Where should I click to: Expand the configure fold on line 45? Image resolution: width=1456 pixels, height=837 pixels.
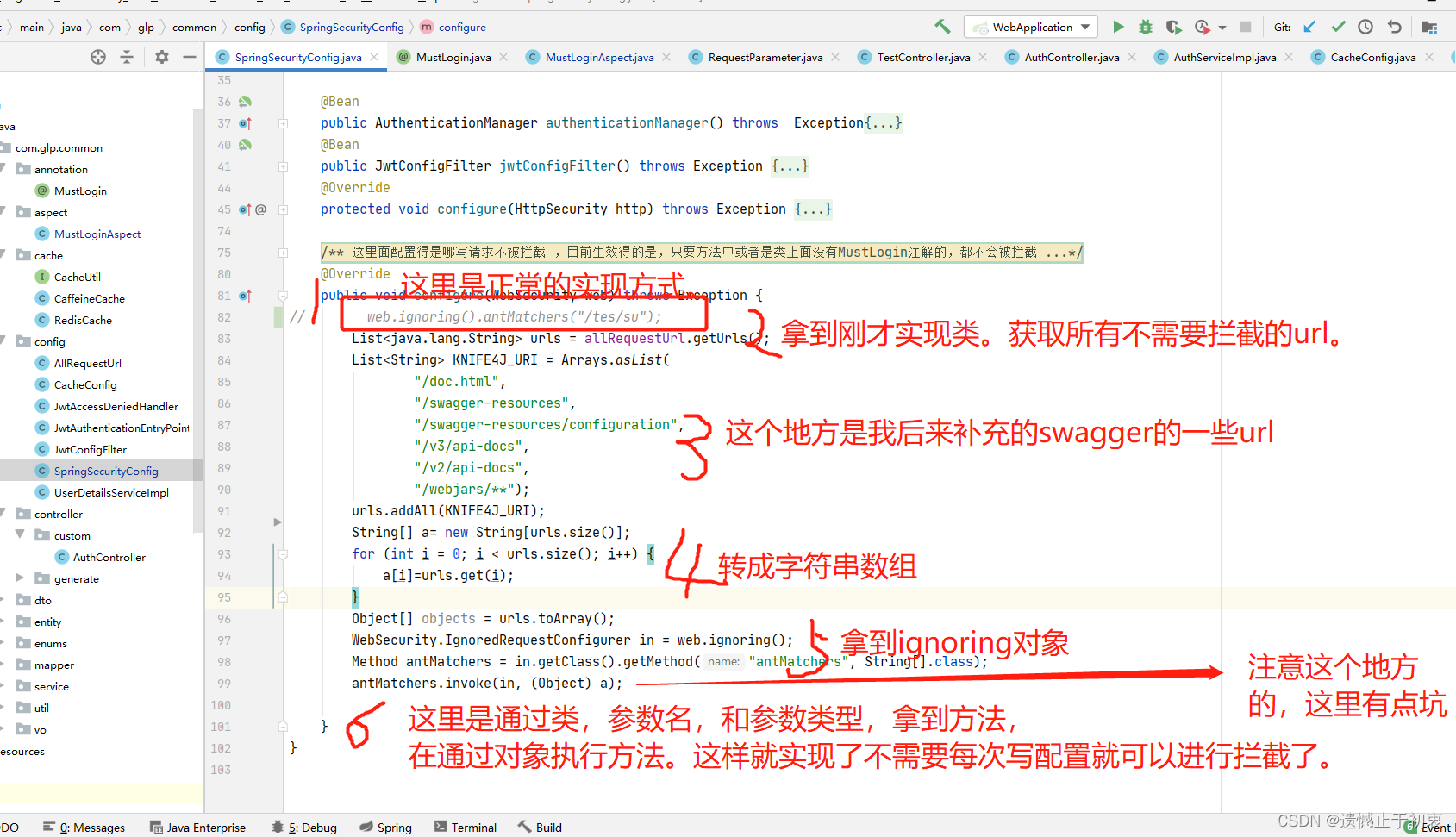(x=283, y=209)
